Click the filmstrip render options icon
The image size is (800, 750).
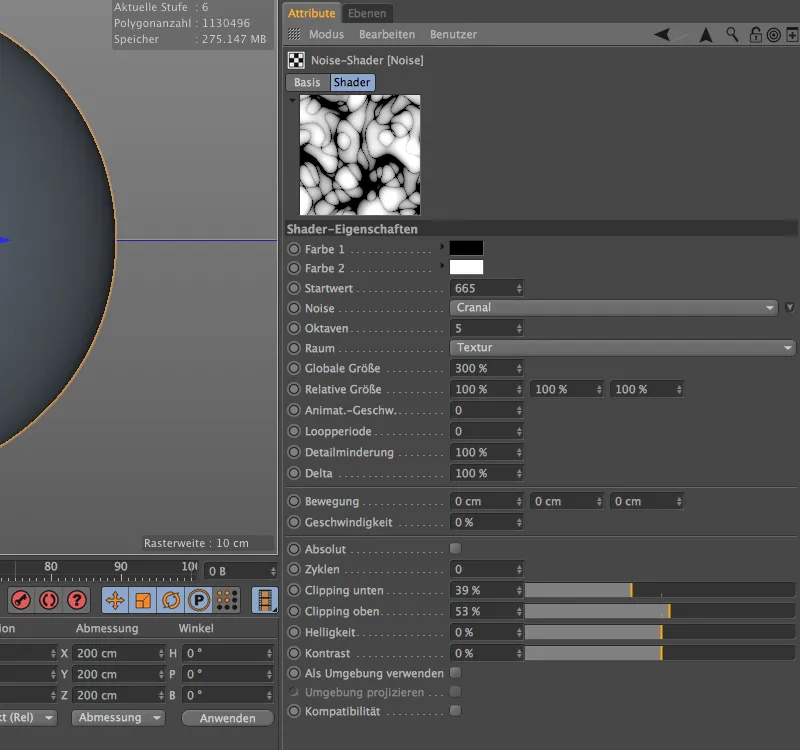[265, 600]
